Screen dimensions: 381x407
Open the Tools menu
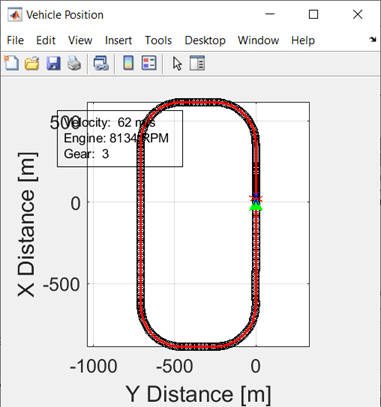[158, 40]
